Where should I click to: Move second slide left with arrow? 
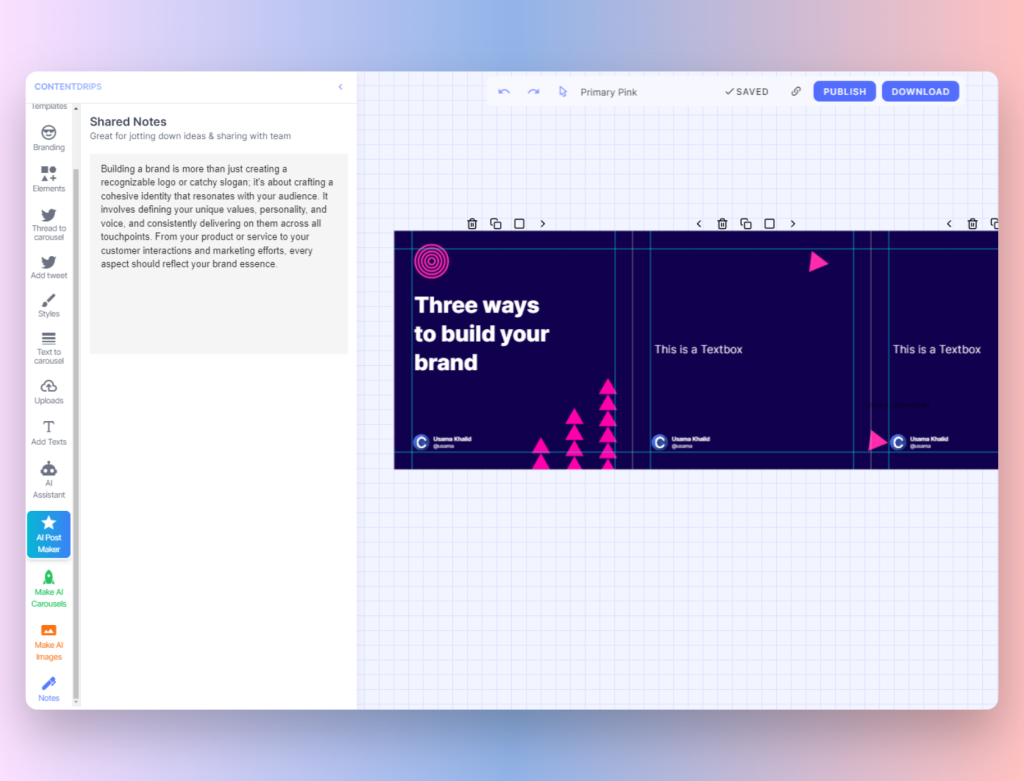click(699, 224)
